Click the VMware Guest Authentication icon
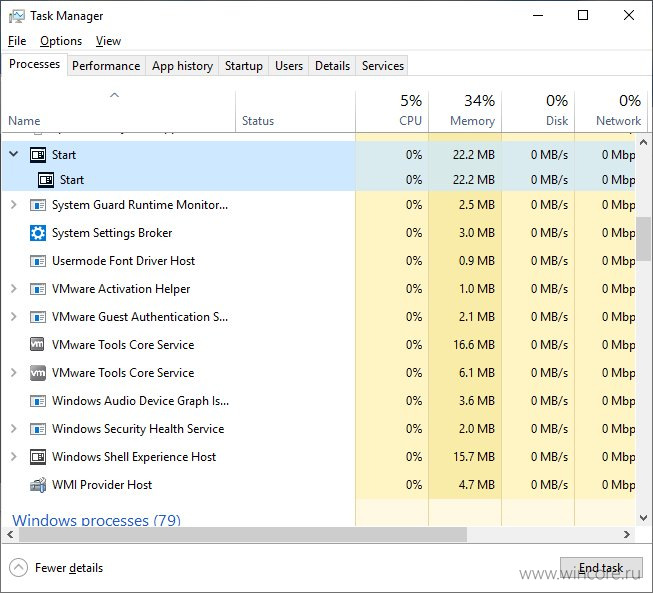This screenshot has height=593, width=653. click(38, 317)
